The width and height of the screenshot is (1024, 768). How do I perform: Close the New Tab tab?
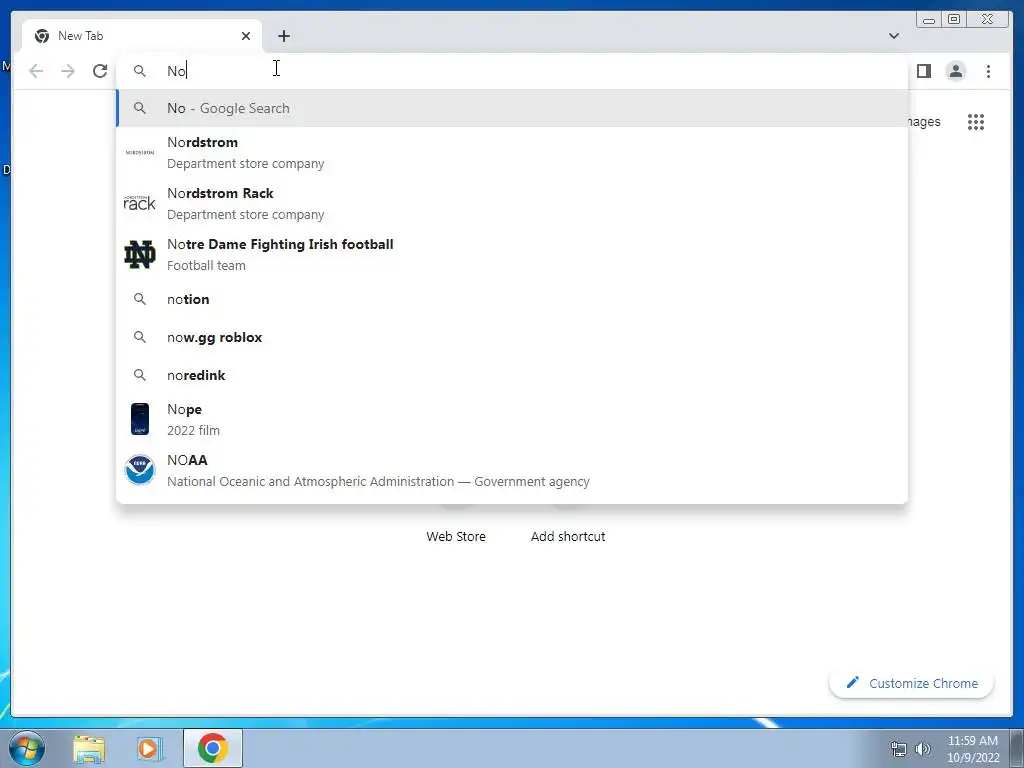coord(246,36)
